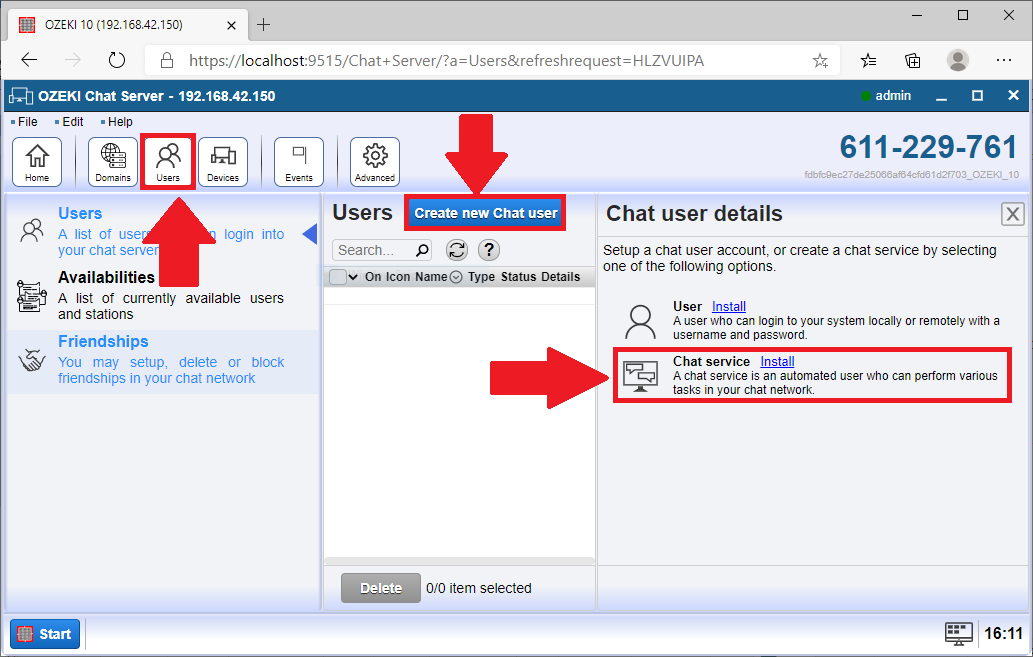This screenshot has width=1033, height=657.
Task: Open the checkbox column dropdown arrow
Action: click(352, 277)
